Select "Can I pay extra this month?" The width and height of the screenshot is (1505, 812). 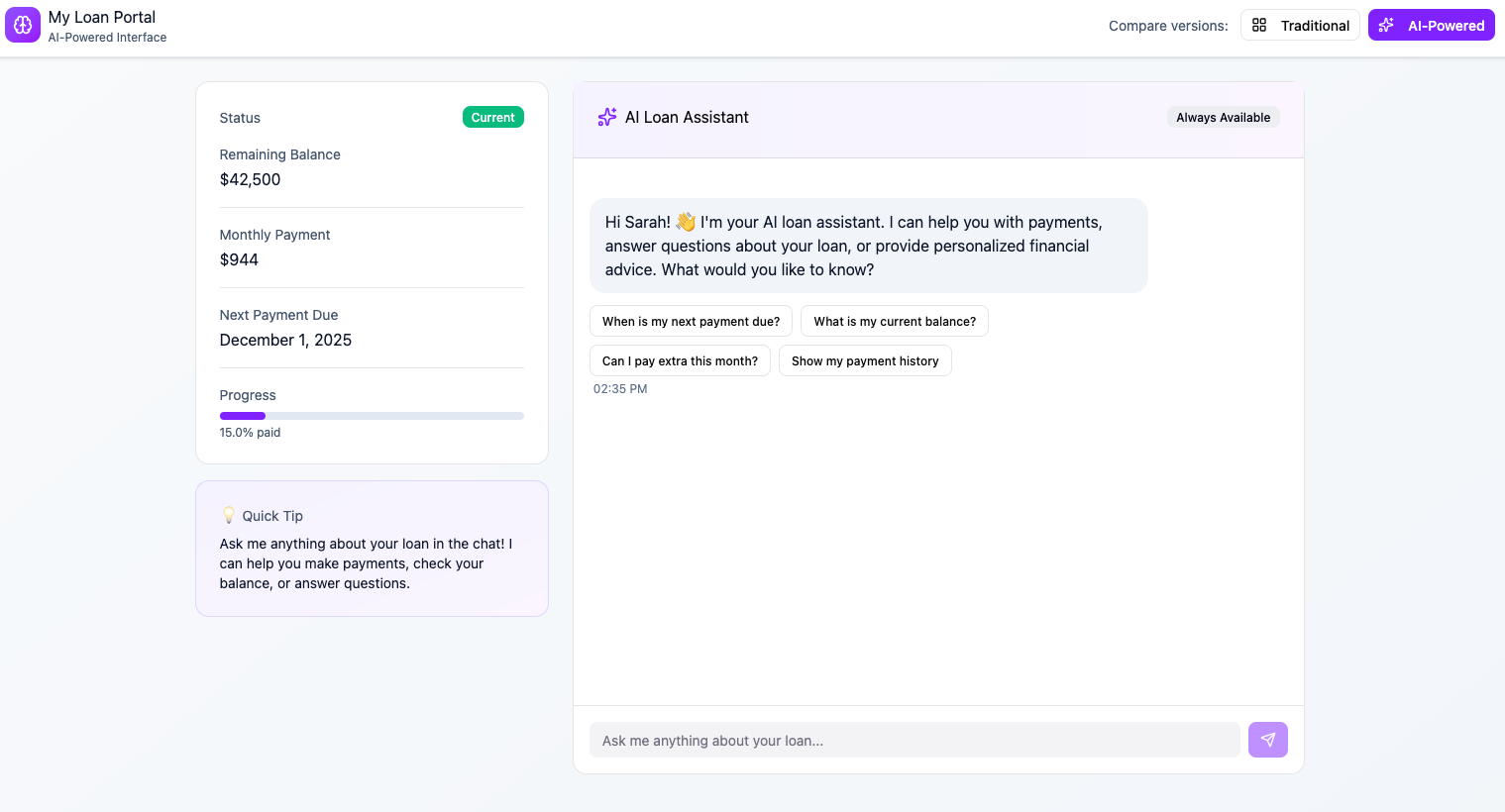coord(680,360)
